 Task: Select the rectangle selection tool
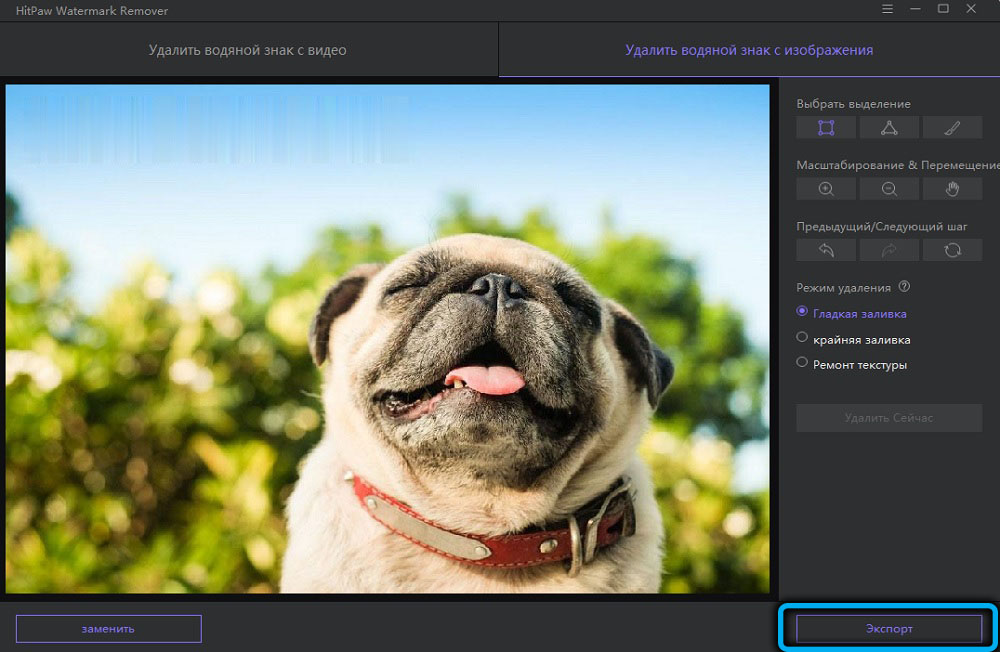(825, 127)
